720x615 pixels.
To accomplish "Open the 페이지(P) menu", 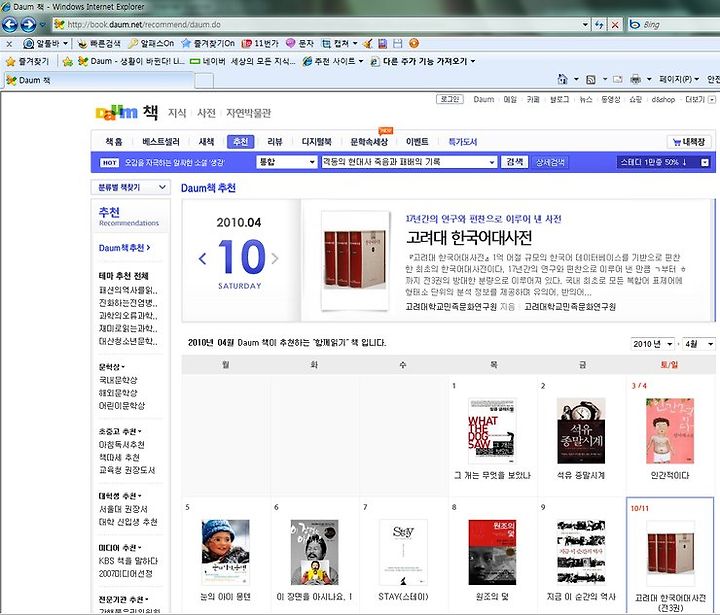I will tap(679, 79).
